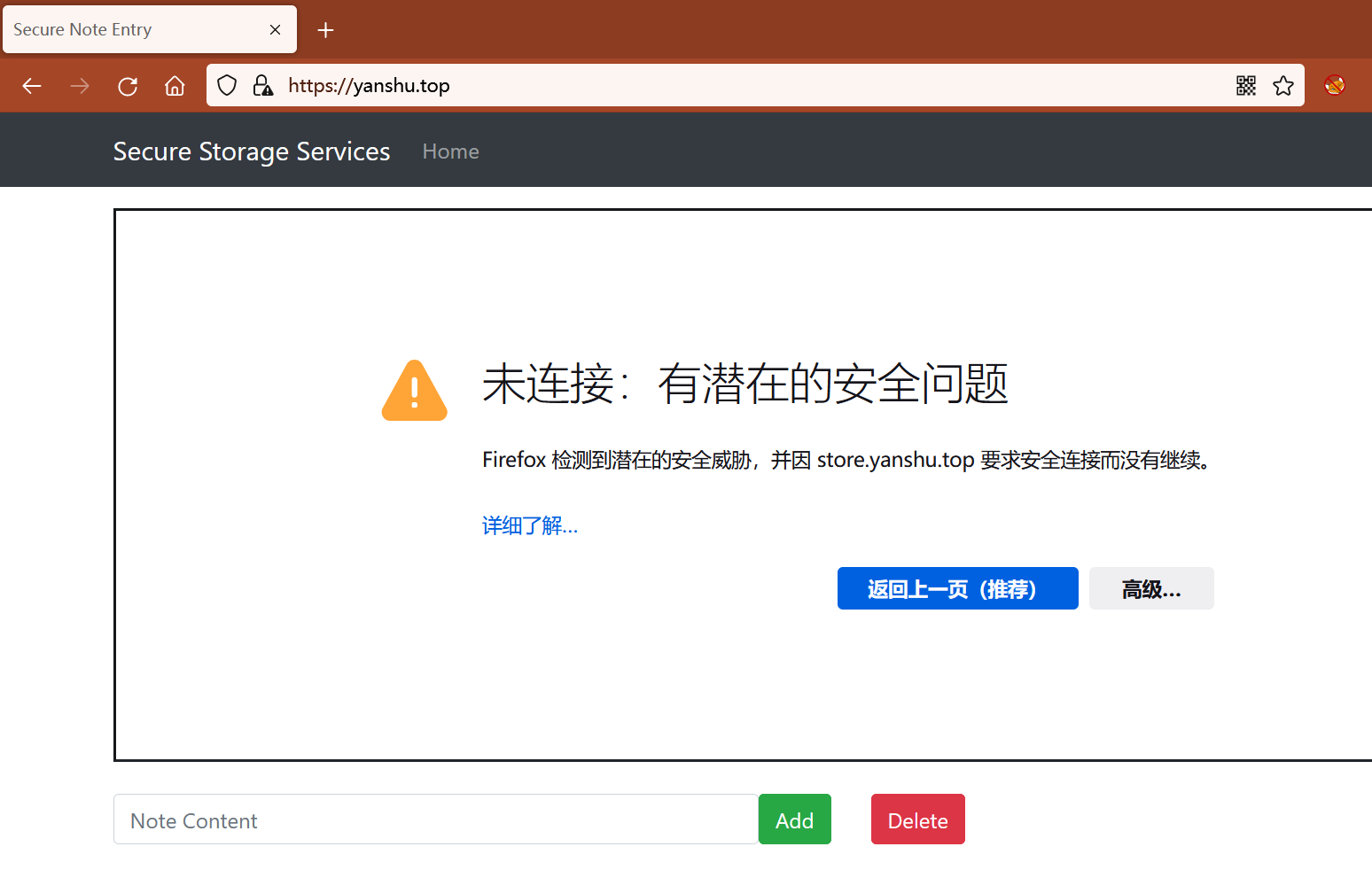Open the Secure Storage Services brand link
Viewport: 1372px width, 870px height.
coord(252,151)
